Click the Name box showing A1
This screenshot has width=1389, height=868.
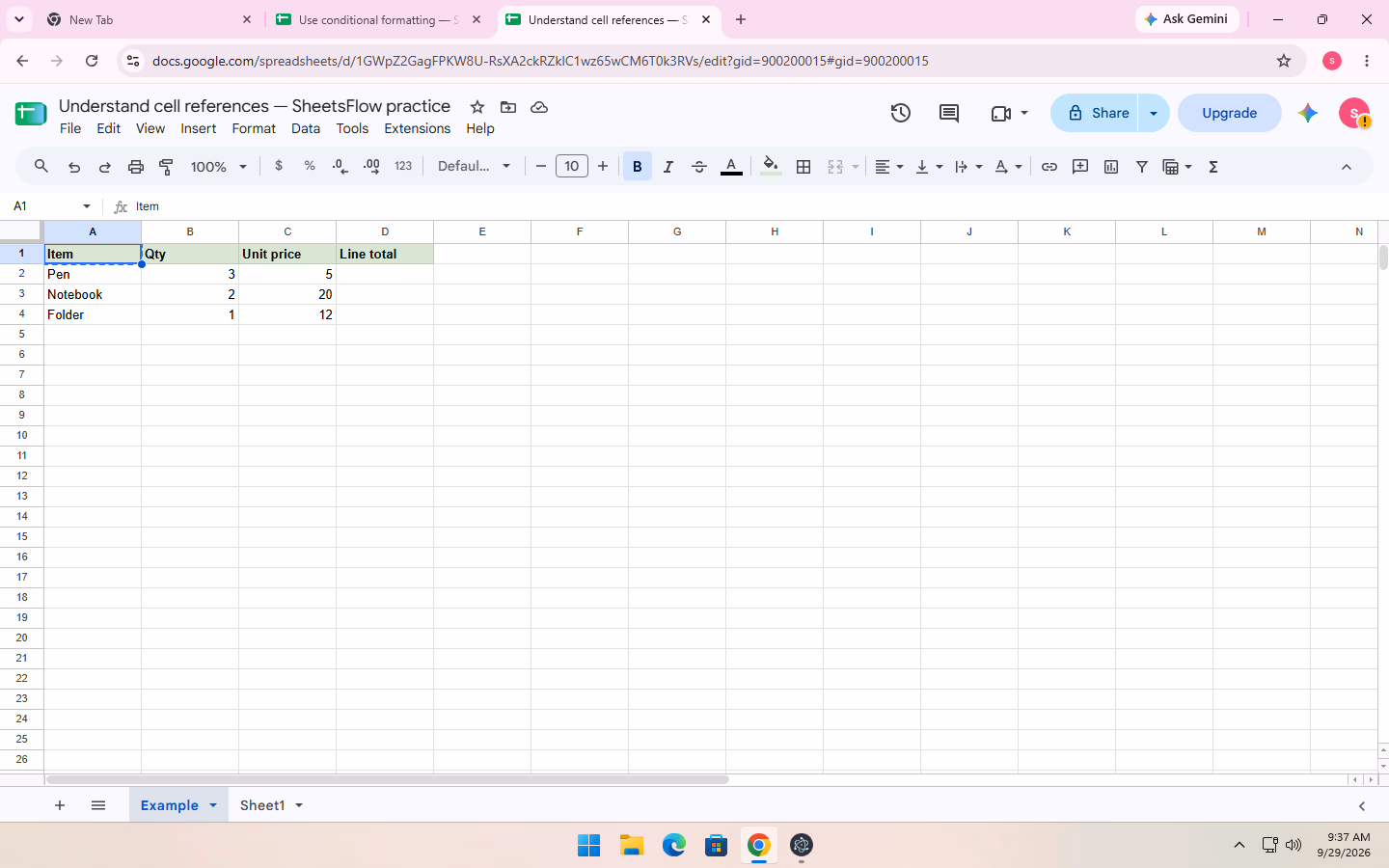pyautogui.click(x=43, y=206)
